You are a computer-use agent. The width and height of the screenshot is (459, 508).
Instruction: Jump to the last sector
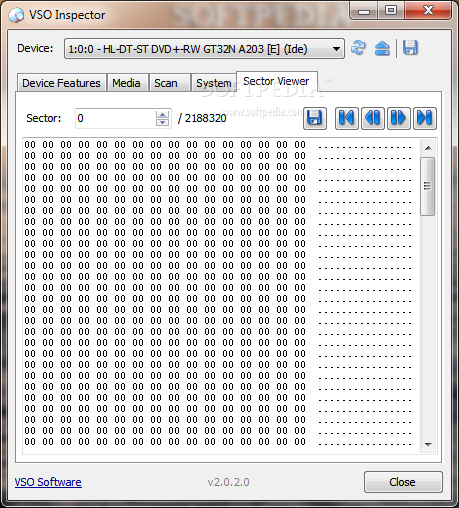[425, 118]
